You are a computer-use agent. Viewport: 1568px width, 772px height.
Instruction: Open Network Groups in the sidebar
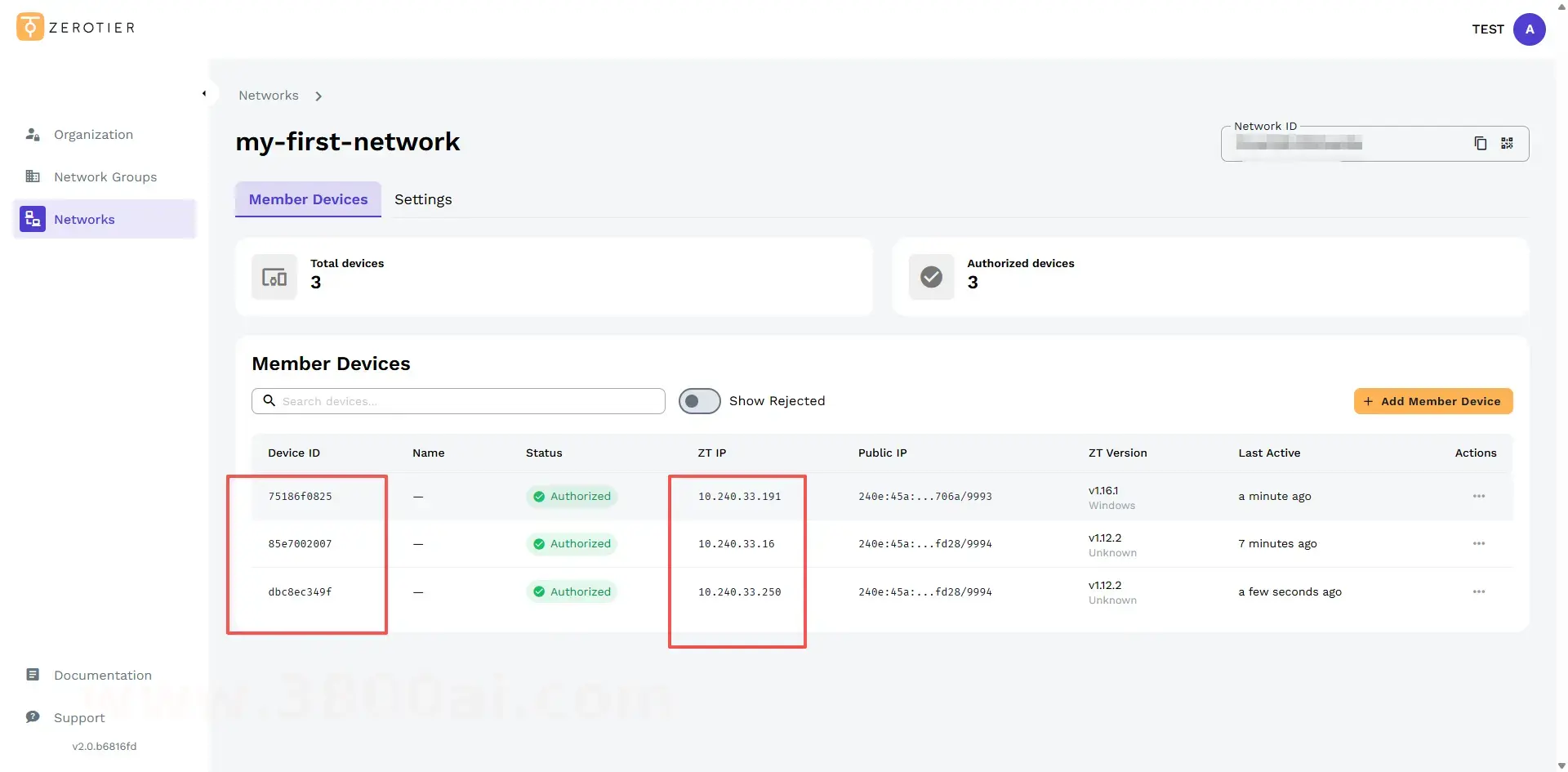[105, 177]
